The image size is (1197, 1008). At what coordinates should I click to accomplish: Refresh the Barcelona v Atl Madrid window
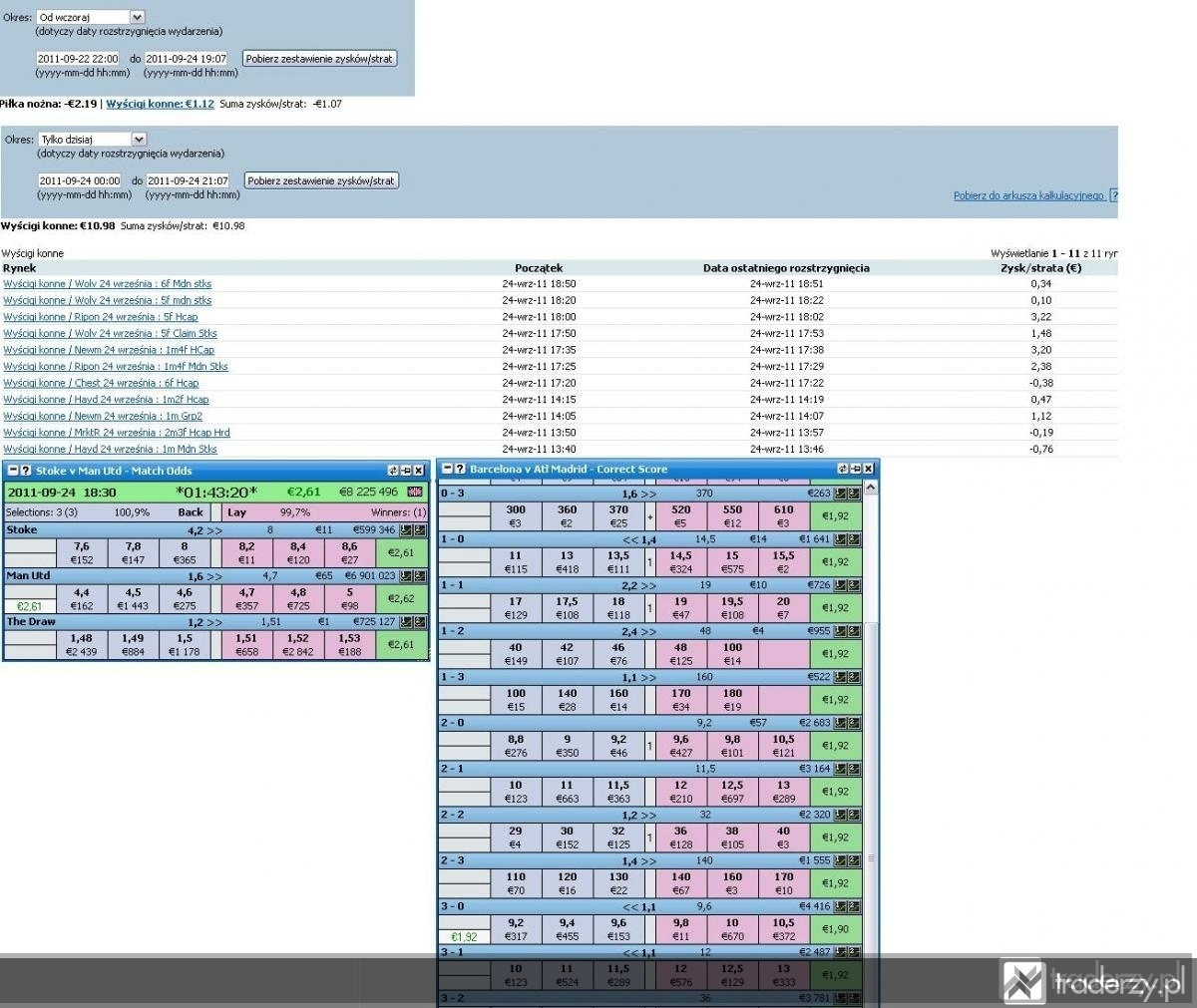click(x=843, y=469)
